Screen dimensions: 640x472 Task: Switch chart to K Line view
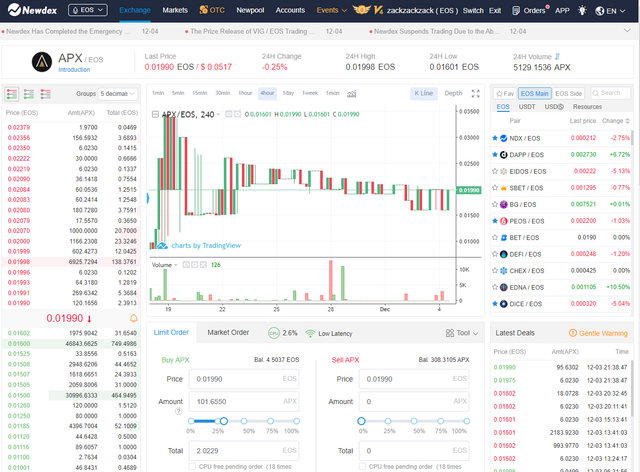(x=424, y=93)
